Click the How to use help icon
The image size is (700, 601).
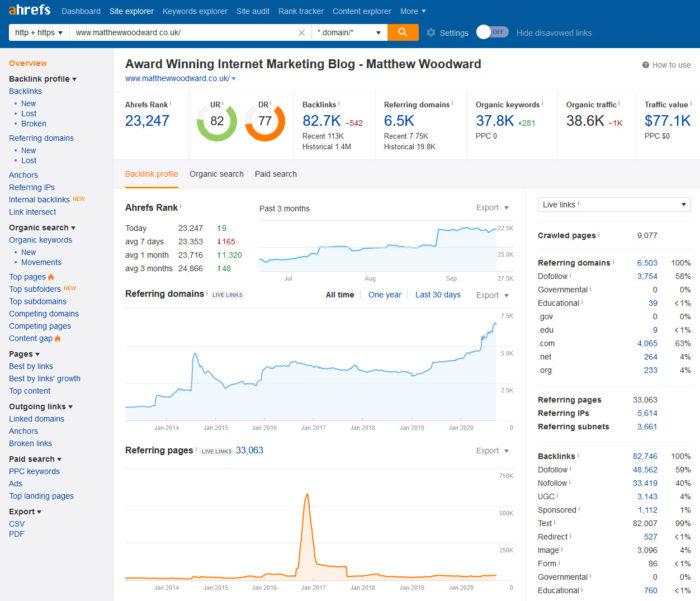coord(646,65)
